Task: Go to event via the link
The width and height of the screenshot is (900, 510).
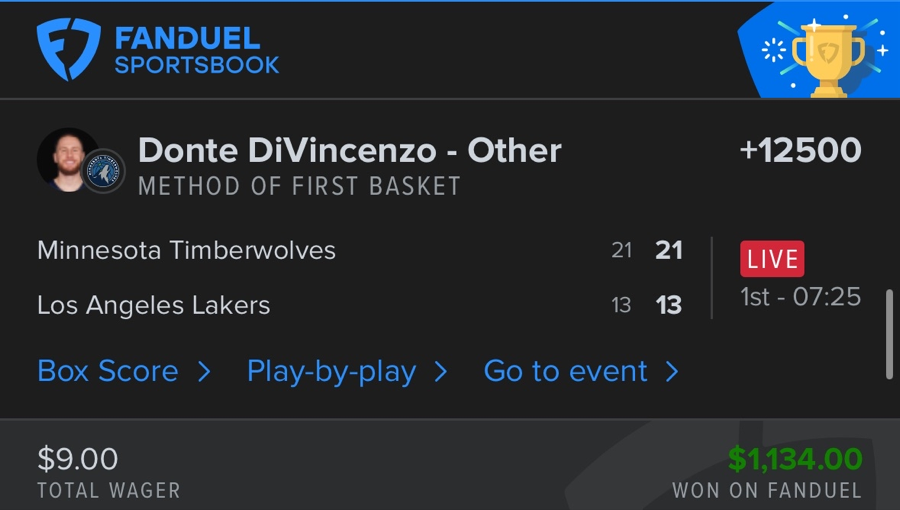Action: click(x=565, y=371)
